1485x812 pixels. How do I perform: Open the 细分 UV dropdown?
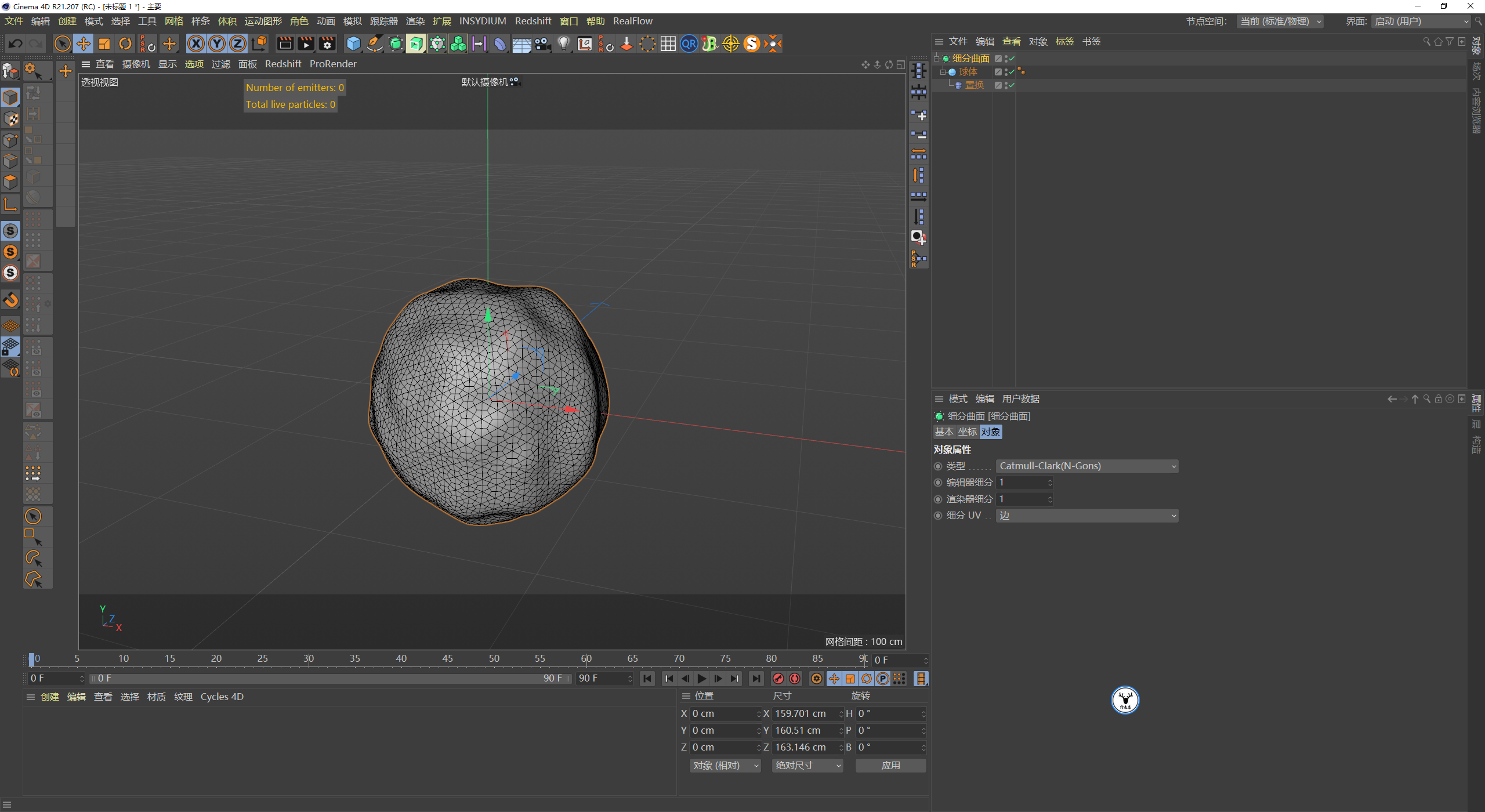click(1086, 516)
